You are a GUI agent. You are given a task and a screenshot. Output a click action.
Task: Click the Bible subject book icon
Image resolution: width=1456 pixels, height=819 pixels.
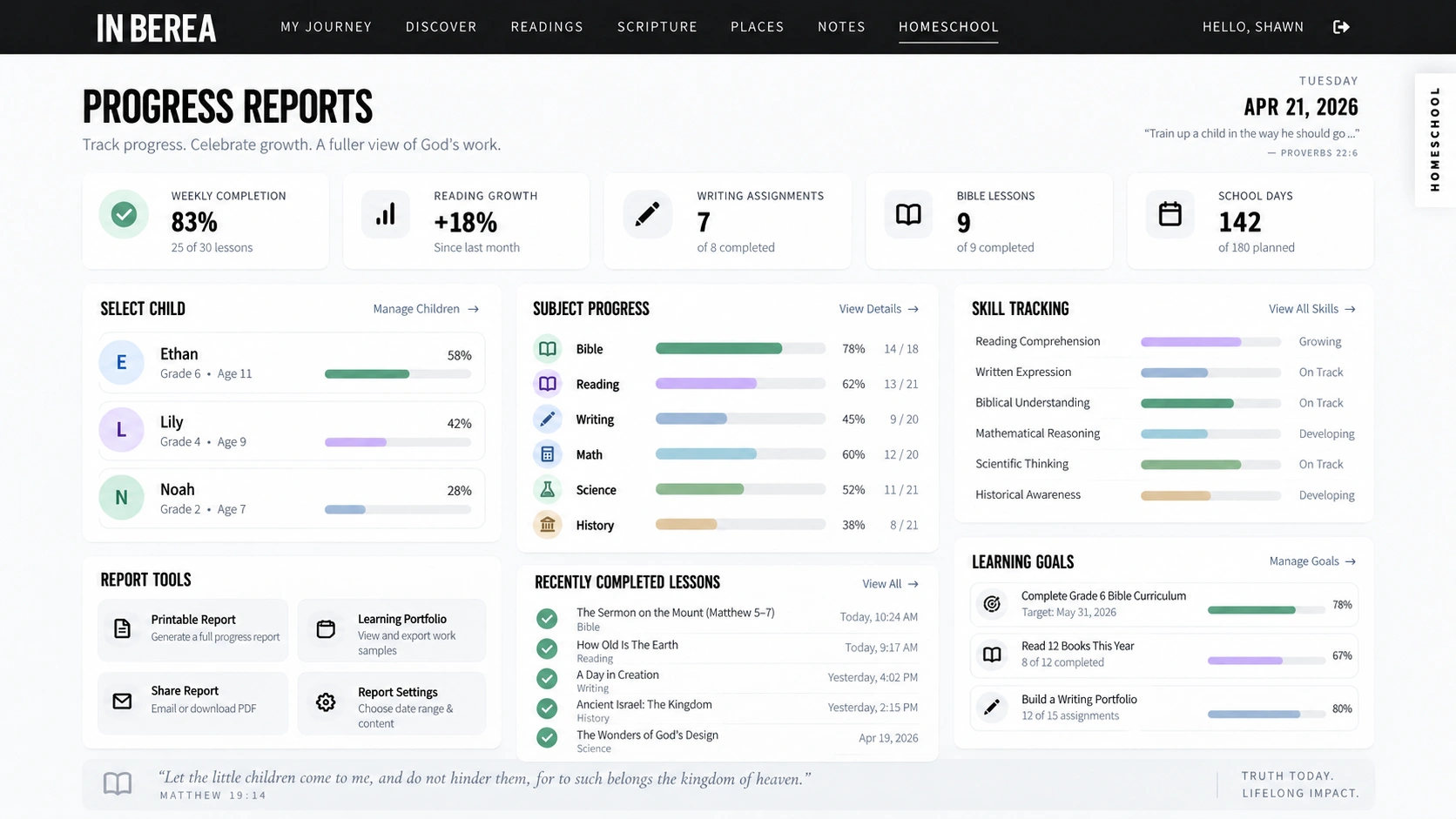pyautogui.click(x=547, y=349)
